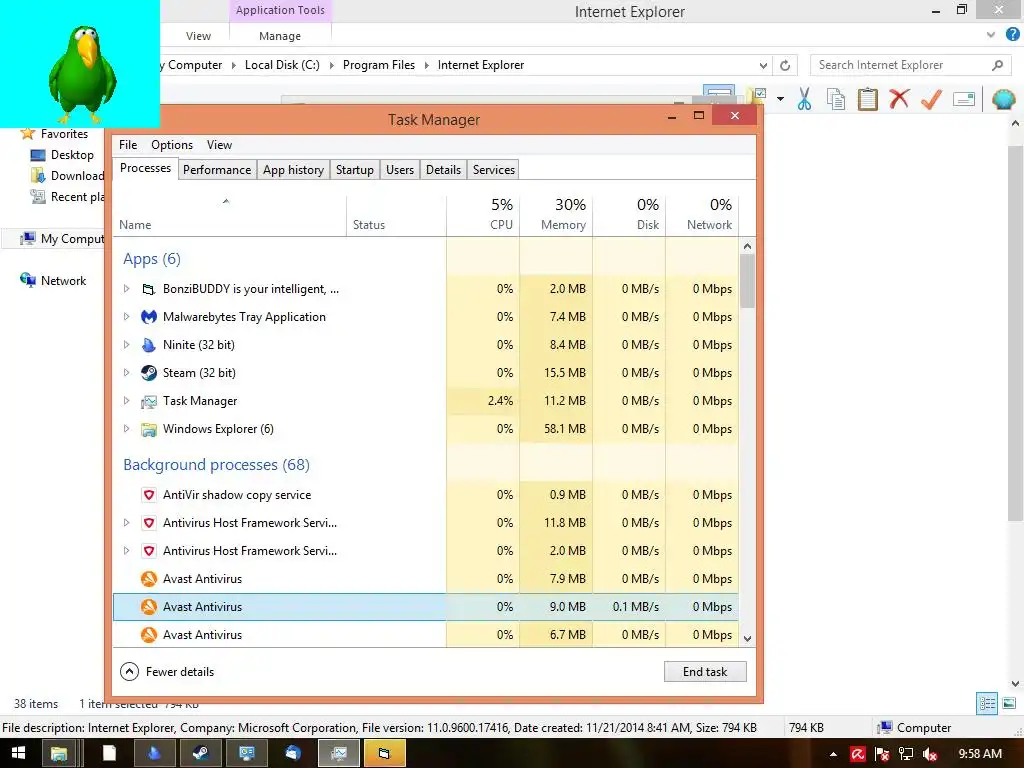Open the Windows Start button

18,753
